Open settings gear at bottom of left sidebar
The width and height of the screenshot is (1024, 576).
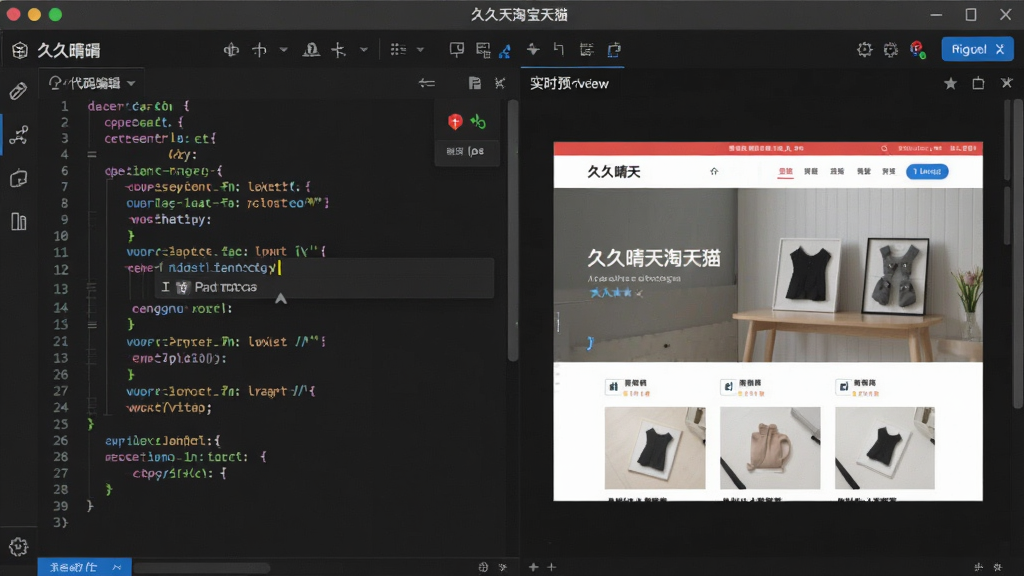18,547
